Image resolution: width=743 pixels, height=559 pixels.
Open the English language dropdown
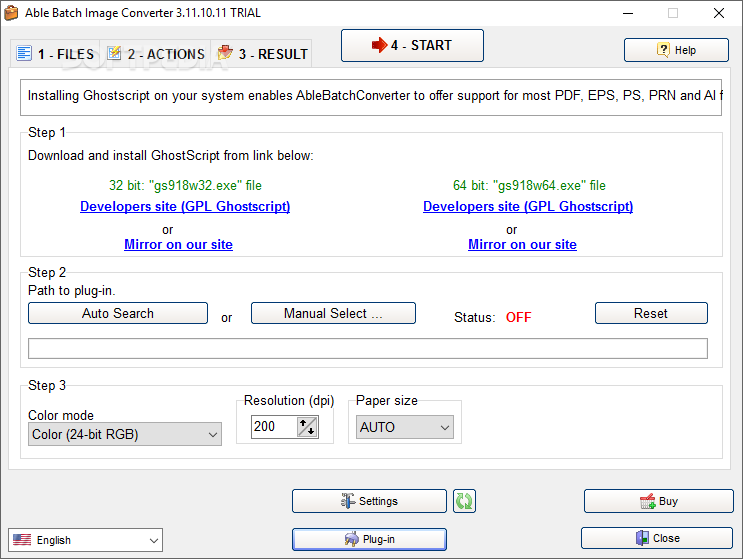pyautogui.click(x=85, y=540)
